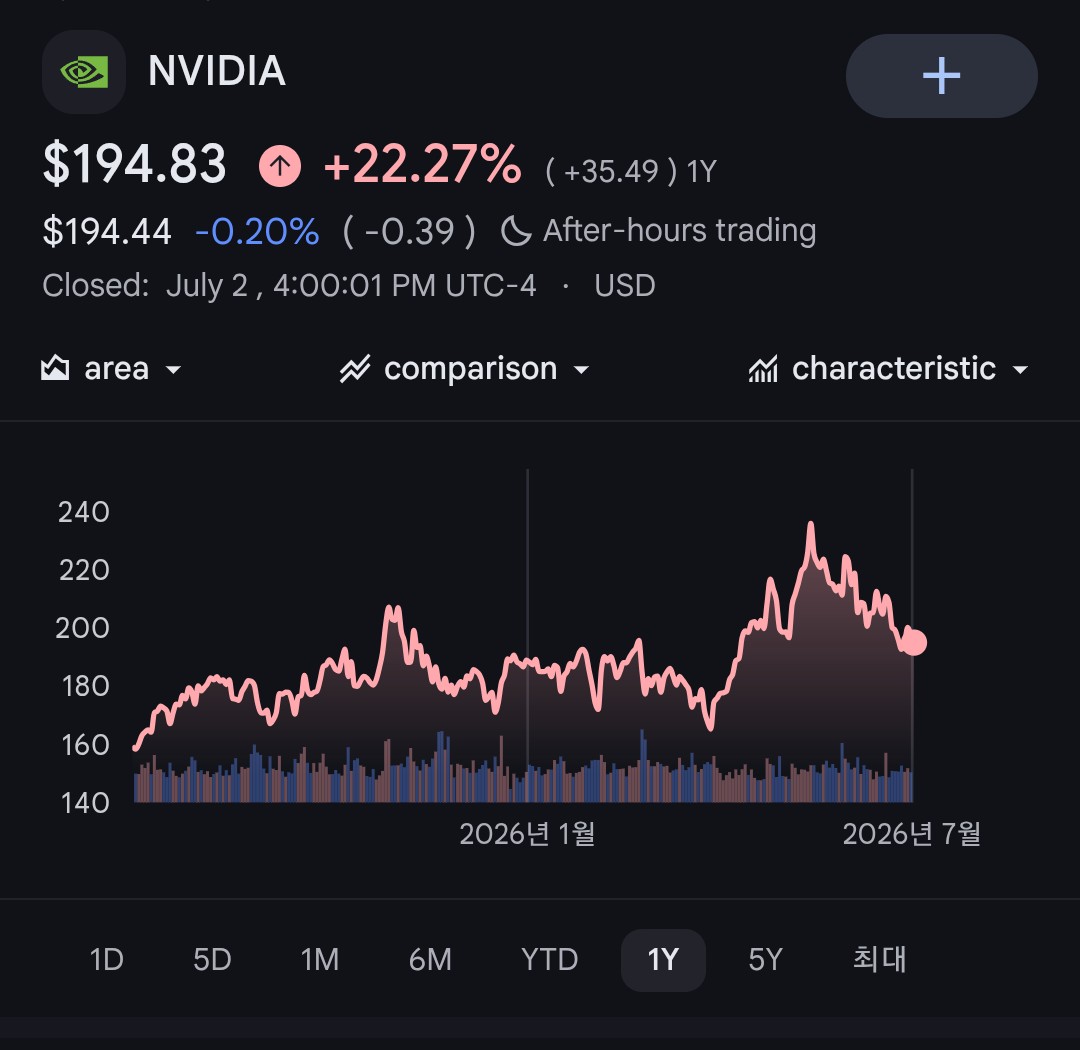Click the pink up-arrow change indicator
Image resolution: width=1080 pixels, height=1050 pixels.
[280, 166]
